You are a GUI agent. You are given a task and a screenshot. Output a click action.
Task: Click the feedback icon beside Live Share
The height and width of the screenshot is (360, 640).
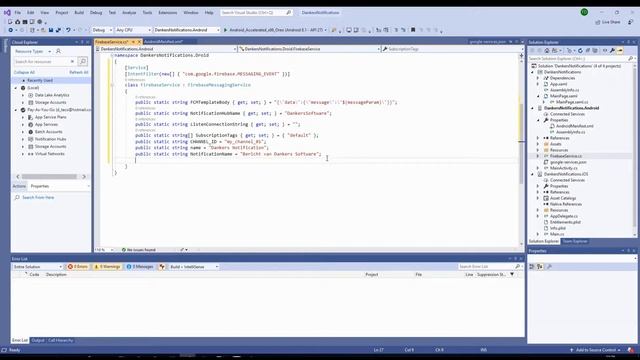pyautogui.click(x=631, y=22)
